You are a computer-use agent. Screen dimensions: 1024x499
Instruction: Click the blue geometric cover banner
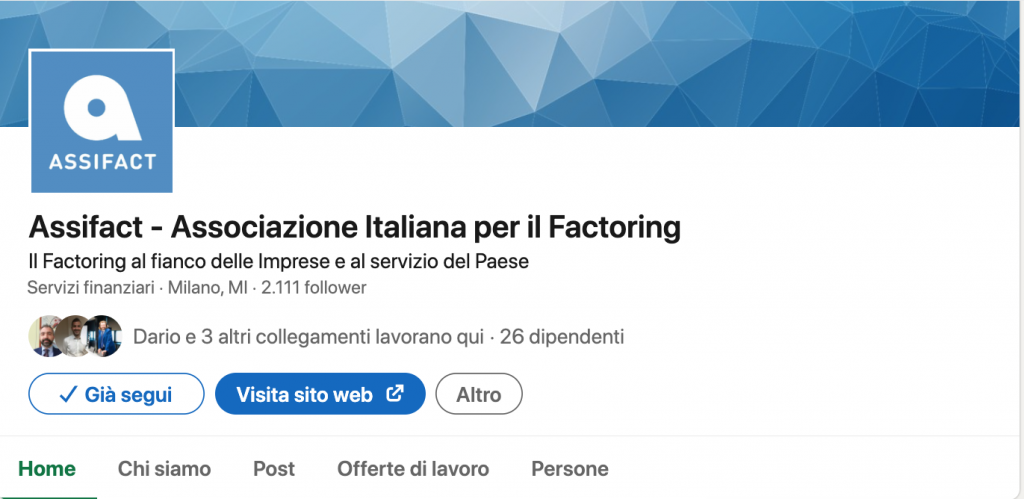click(x=594, y=63)
